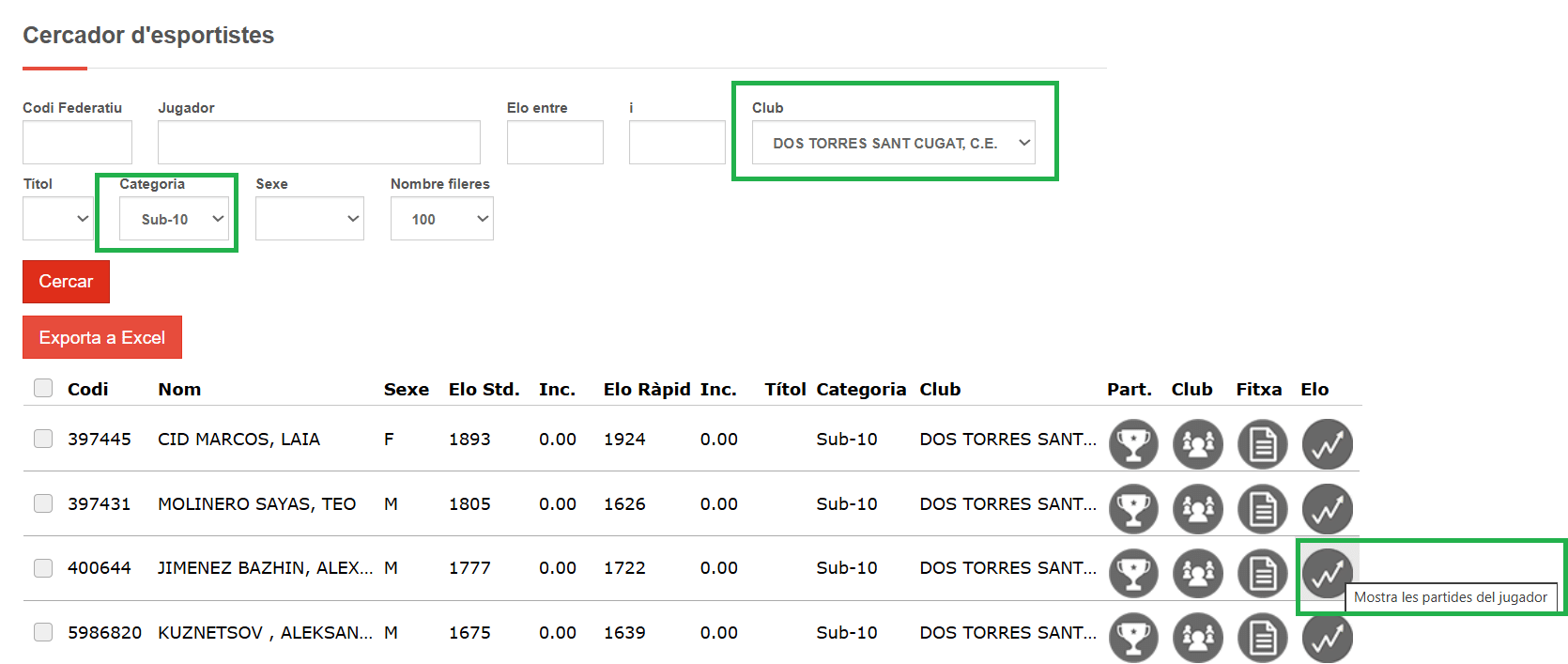Click the Exporta a Excel button
The image size is (1568, 664).
pos(102,337)
